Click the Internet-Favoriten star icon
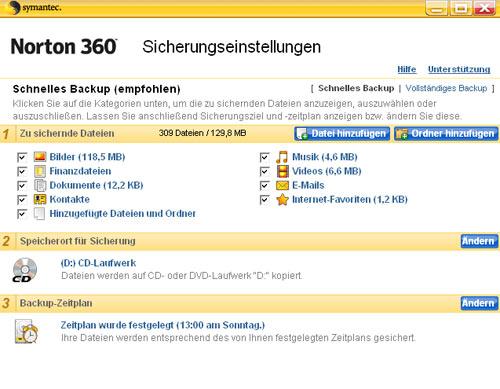The image size is (500, 389). [x=282, y=200]
